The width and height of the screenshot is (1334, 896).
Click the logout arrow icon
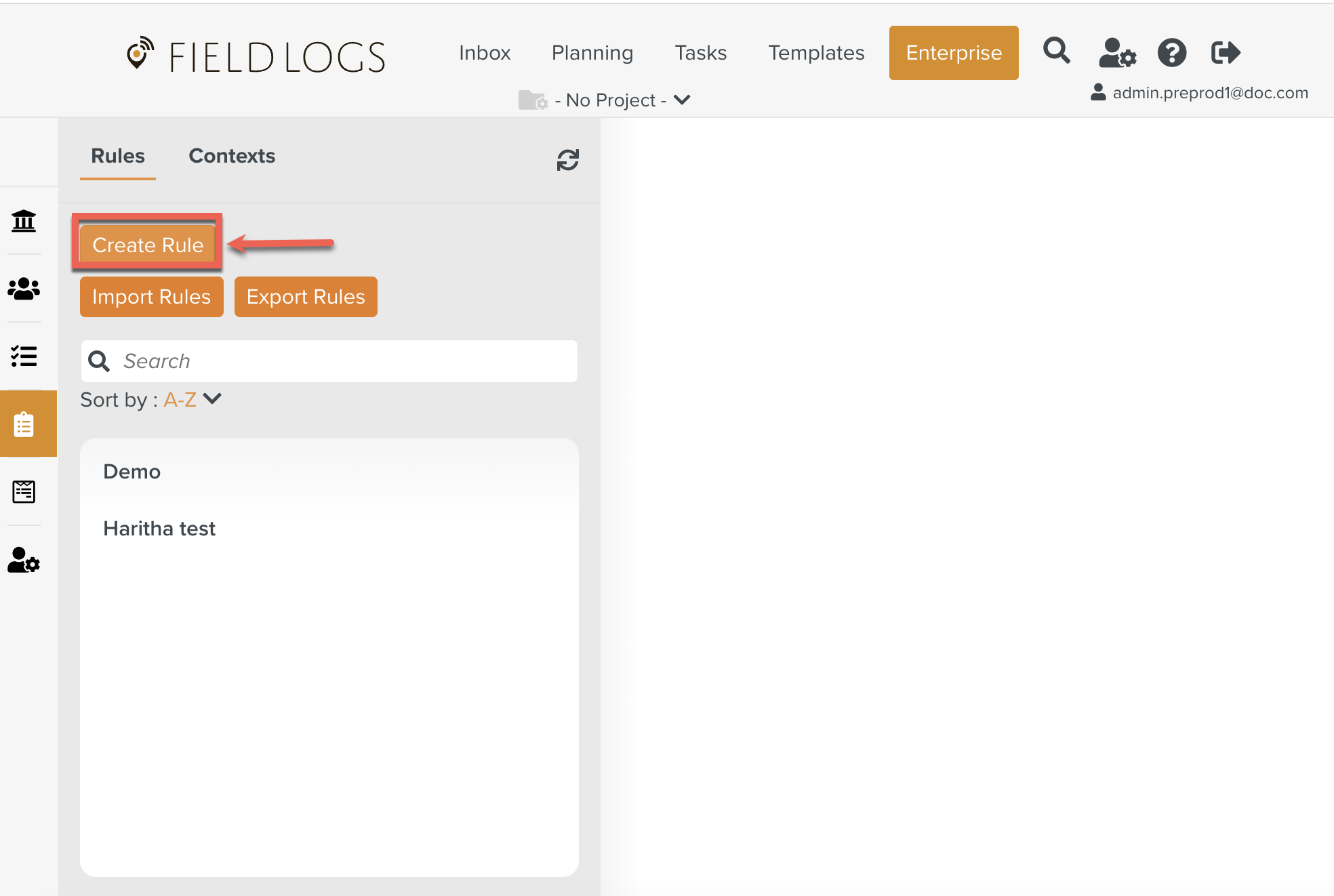coord(1225,53)
